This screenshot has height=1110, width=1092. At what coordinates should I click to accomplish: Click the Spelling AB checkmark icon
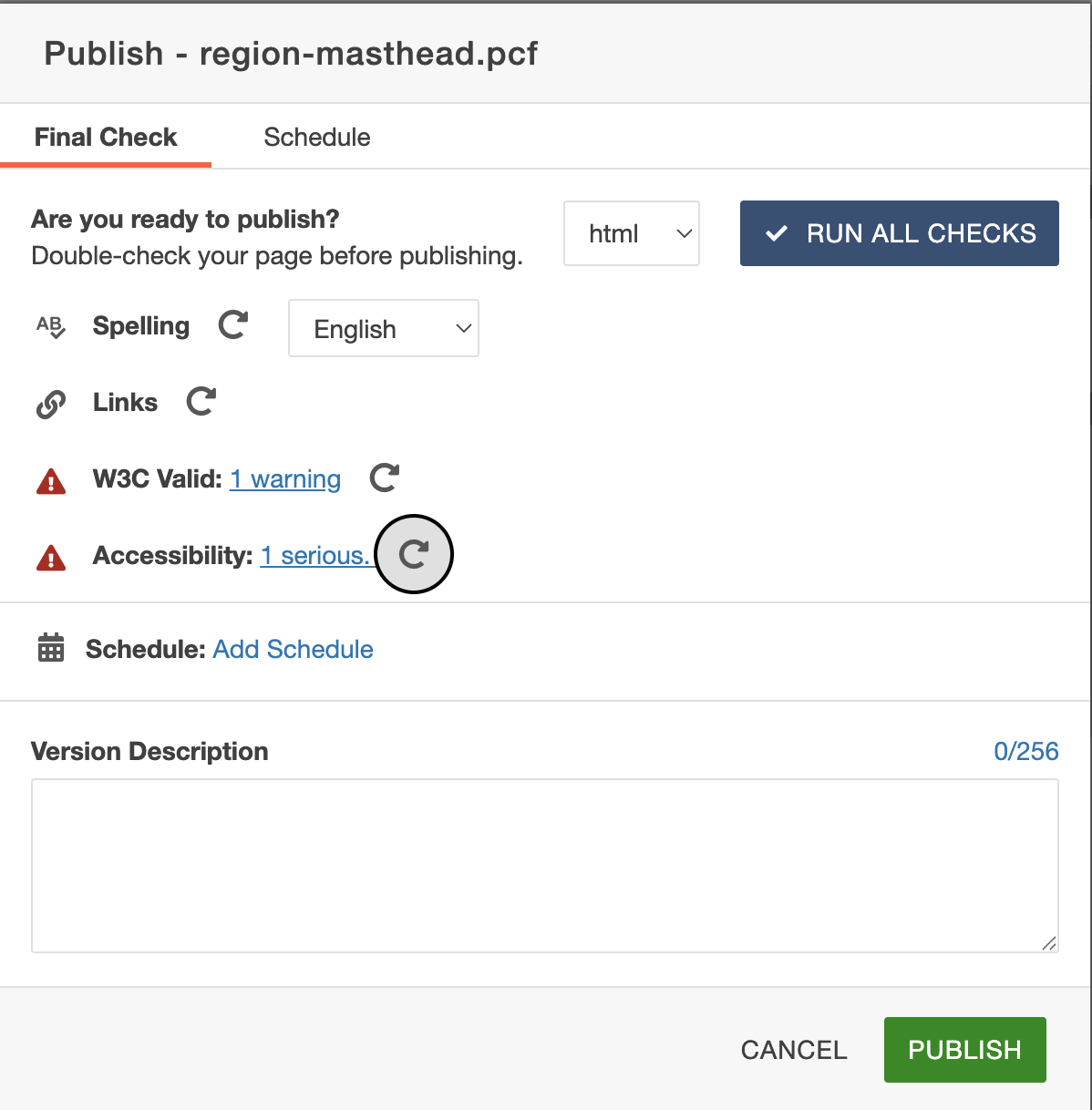51,326
